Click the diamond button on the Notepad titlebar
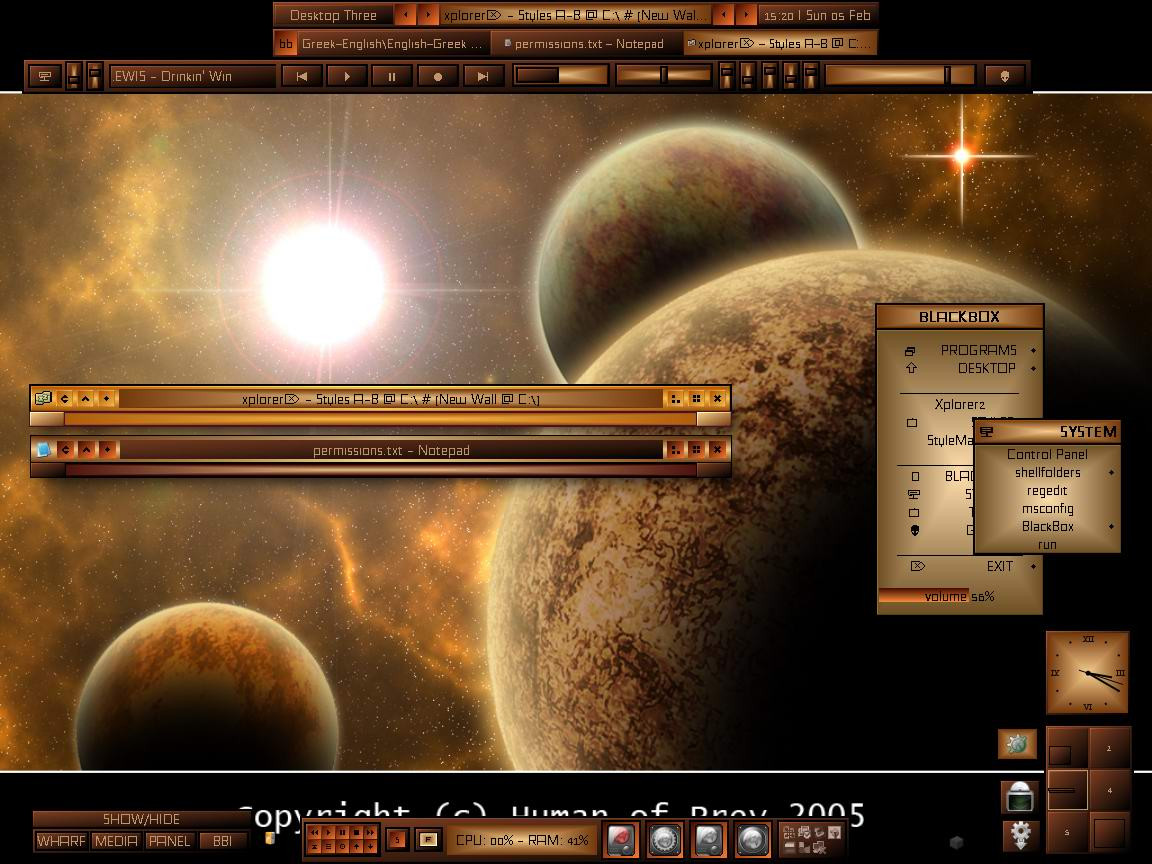The image size is (1152, 864). (107, 449)
